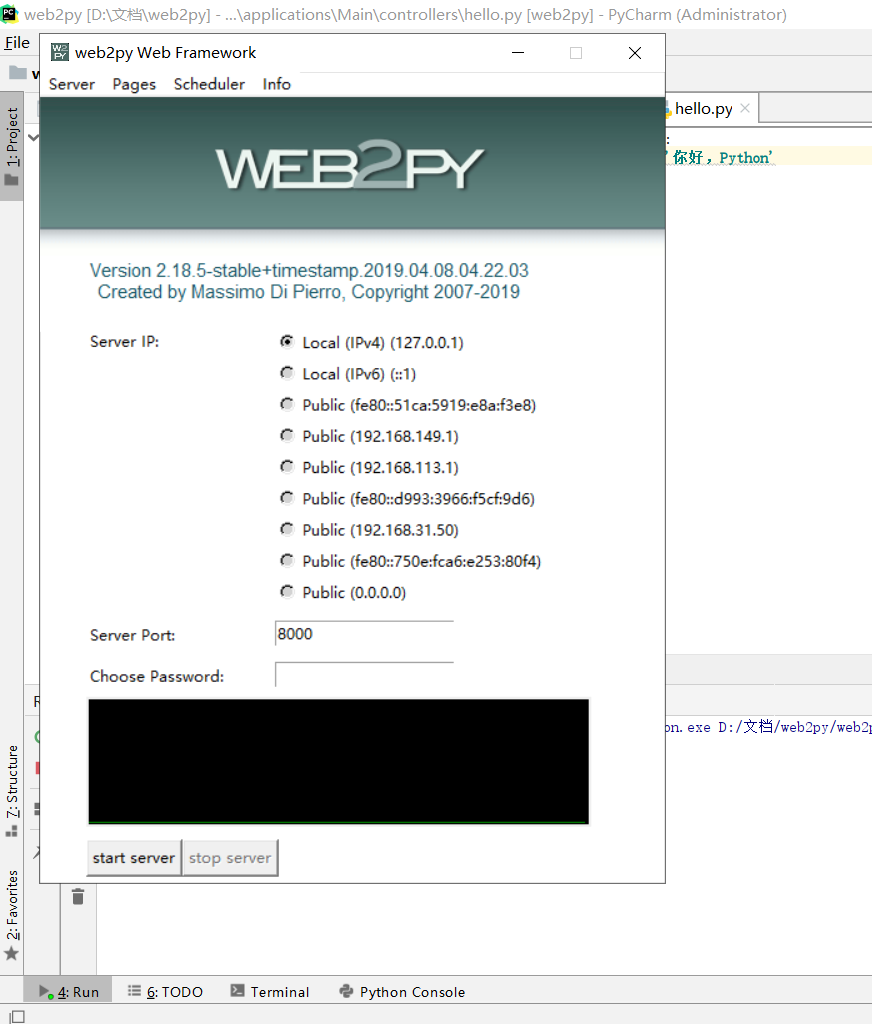Select Public (192.168.31.50) server IP
Viewport: 872px width, 1024px height.
(288, 530)
